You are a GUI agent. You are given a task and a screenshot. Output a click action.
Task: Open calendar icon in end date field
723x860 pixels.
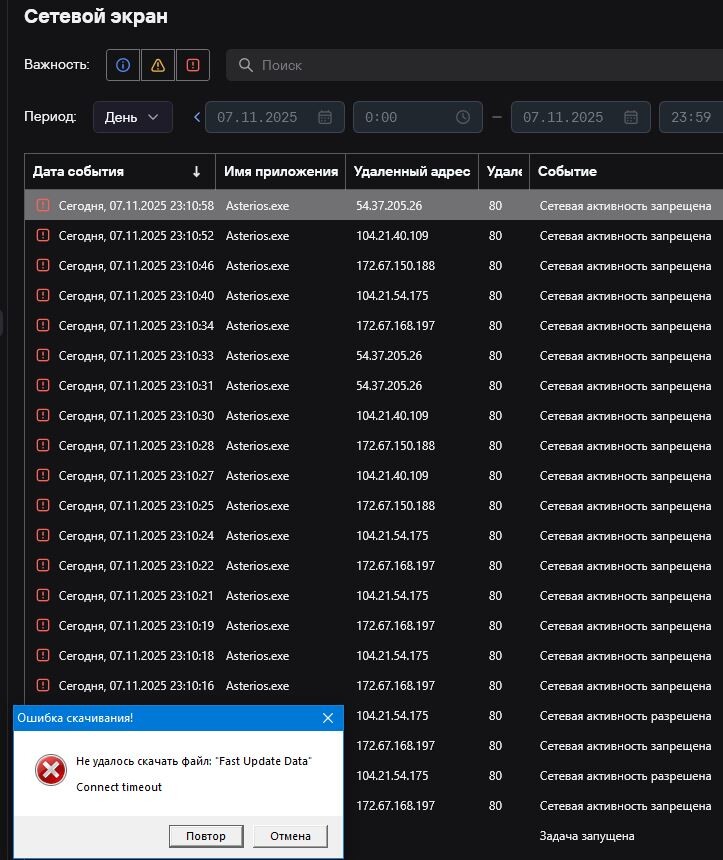630,117
